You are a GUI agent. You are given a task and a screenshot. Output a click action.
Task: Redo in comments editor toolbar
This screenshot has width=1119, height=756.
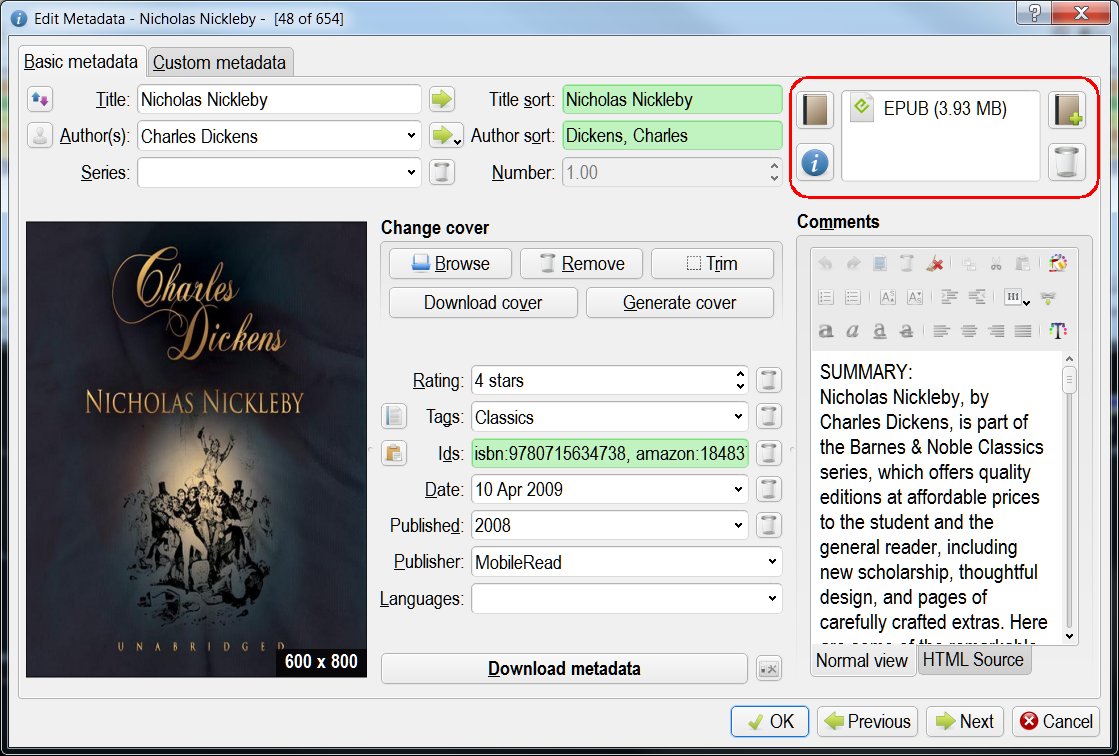(x=853, y=263)
